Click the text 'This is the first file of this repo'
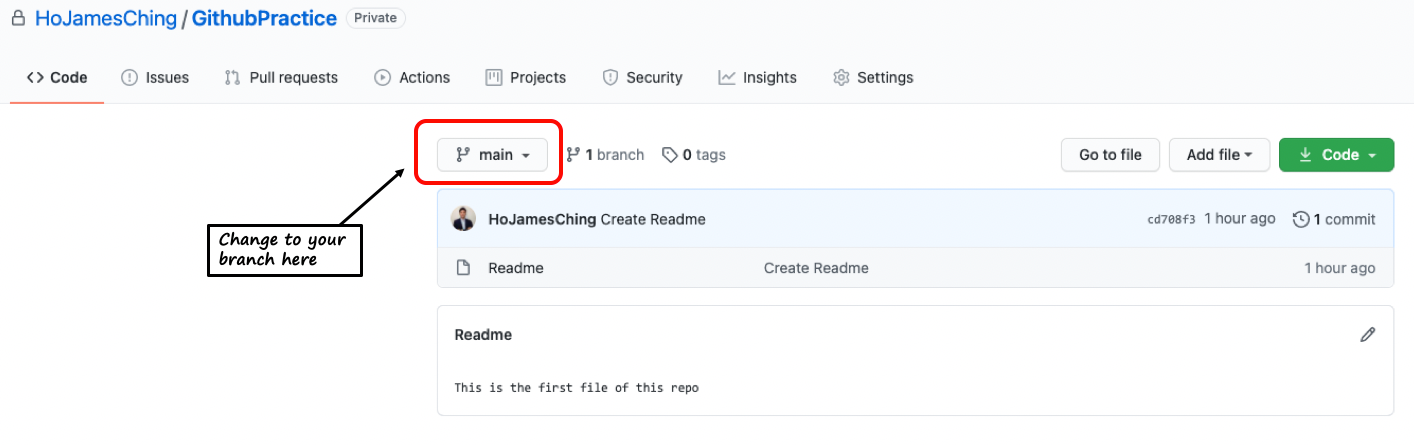 point(576,388)
